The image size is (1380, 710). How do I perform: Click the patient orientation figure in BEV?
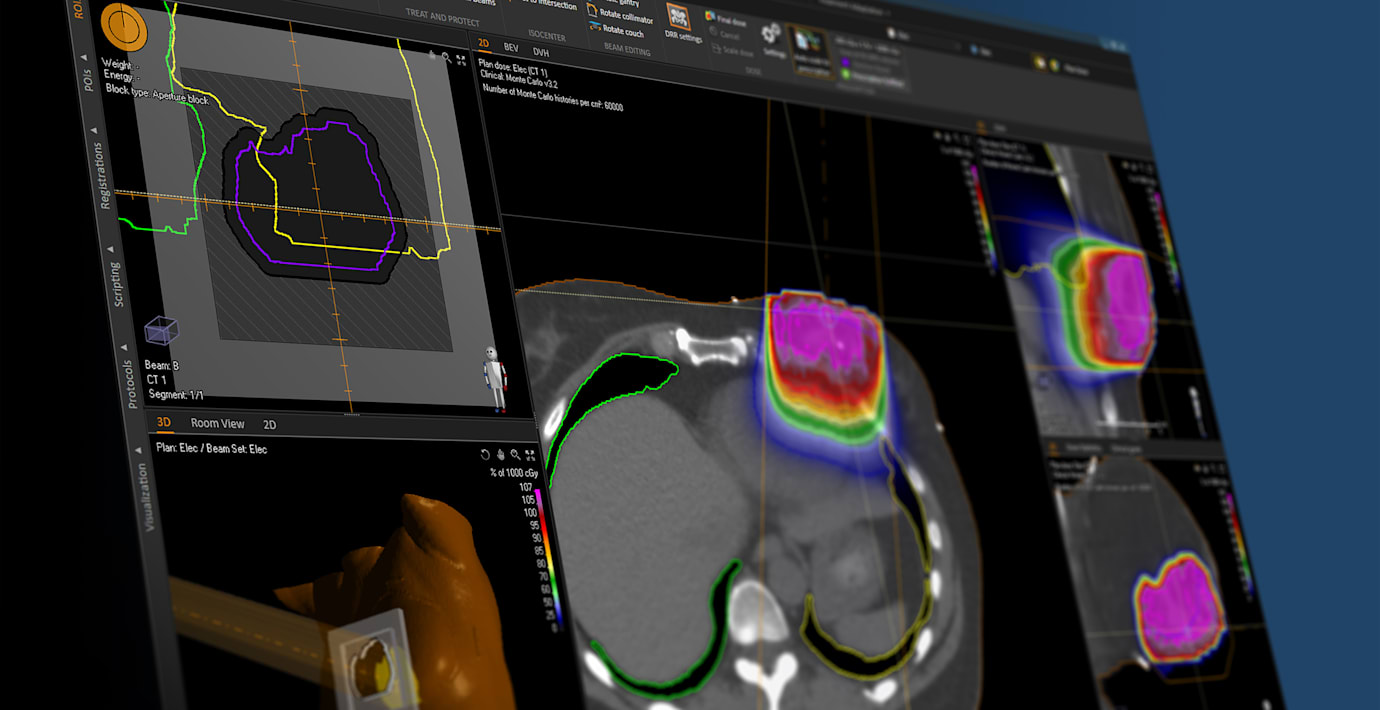pos(494,378)
